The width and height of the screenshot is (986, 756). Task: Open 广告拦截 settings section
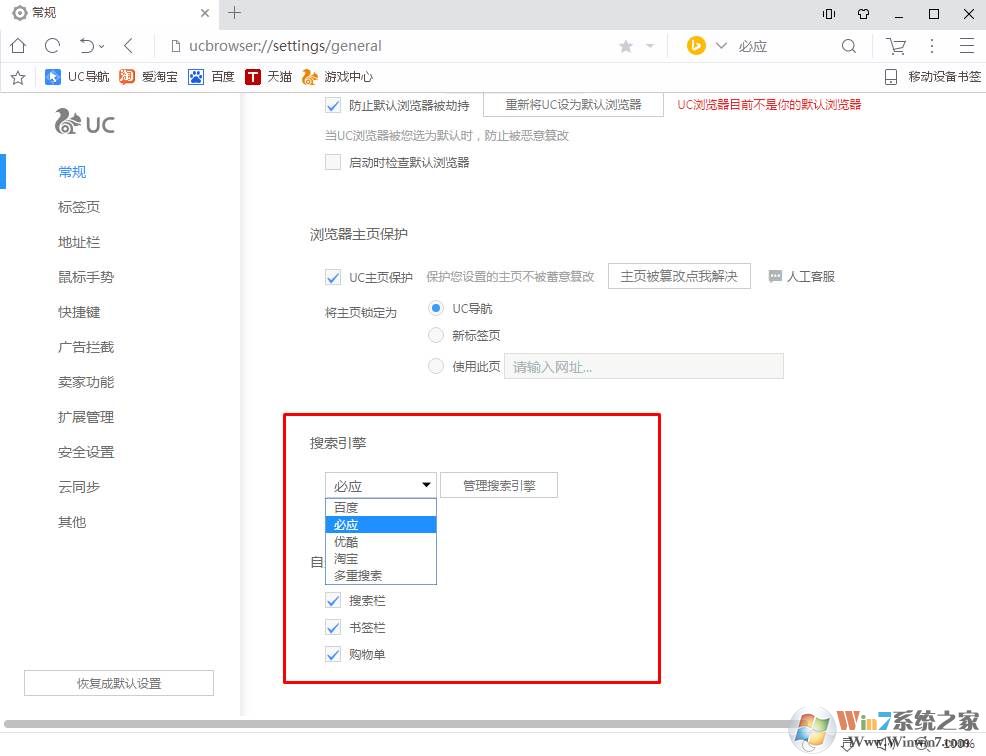click(x=86, y=347)
